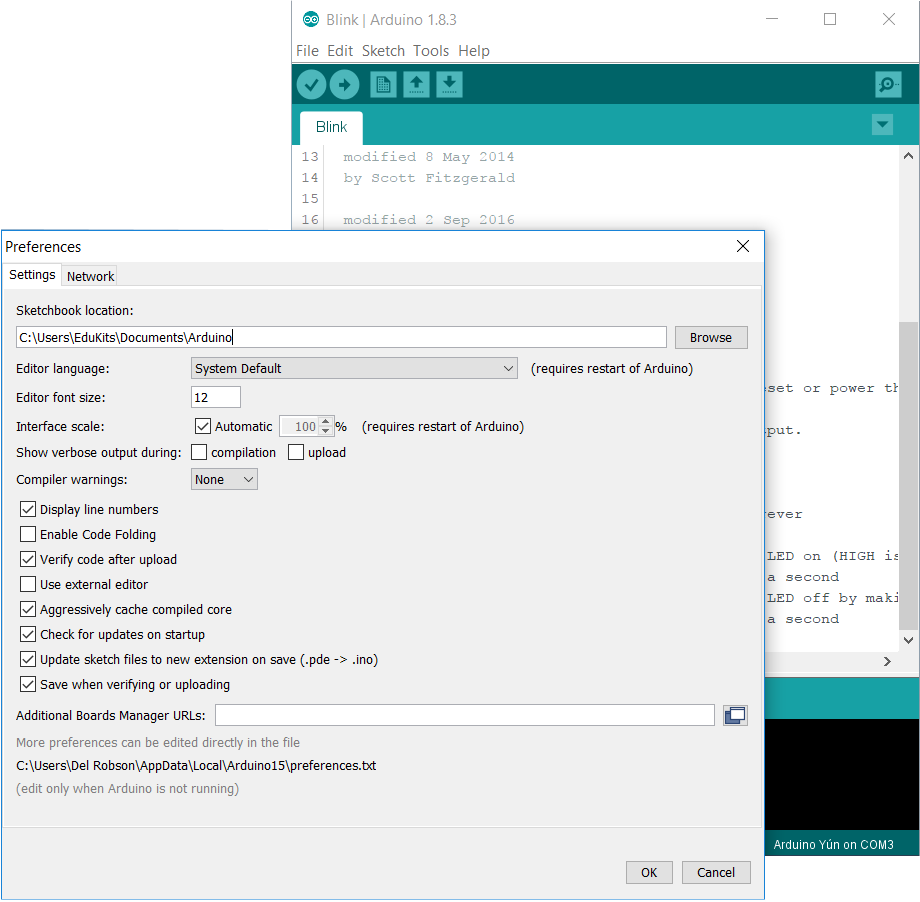The image size is (920, 902).
Task: Click the editor scroll up arrow
Action: click(908, 156)
